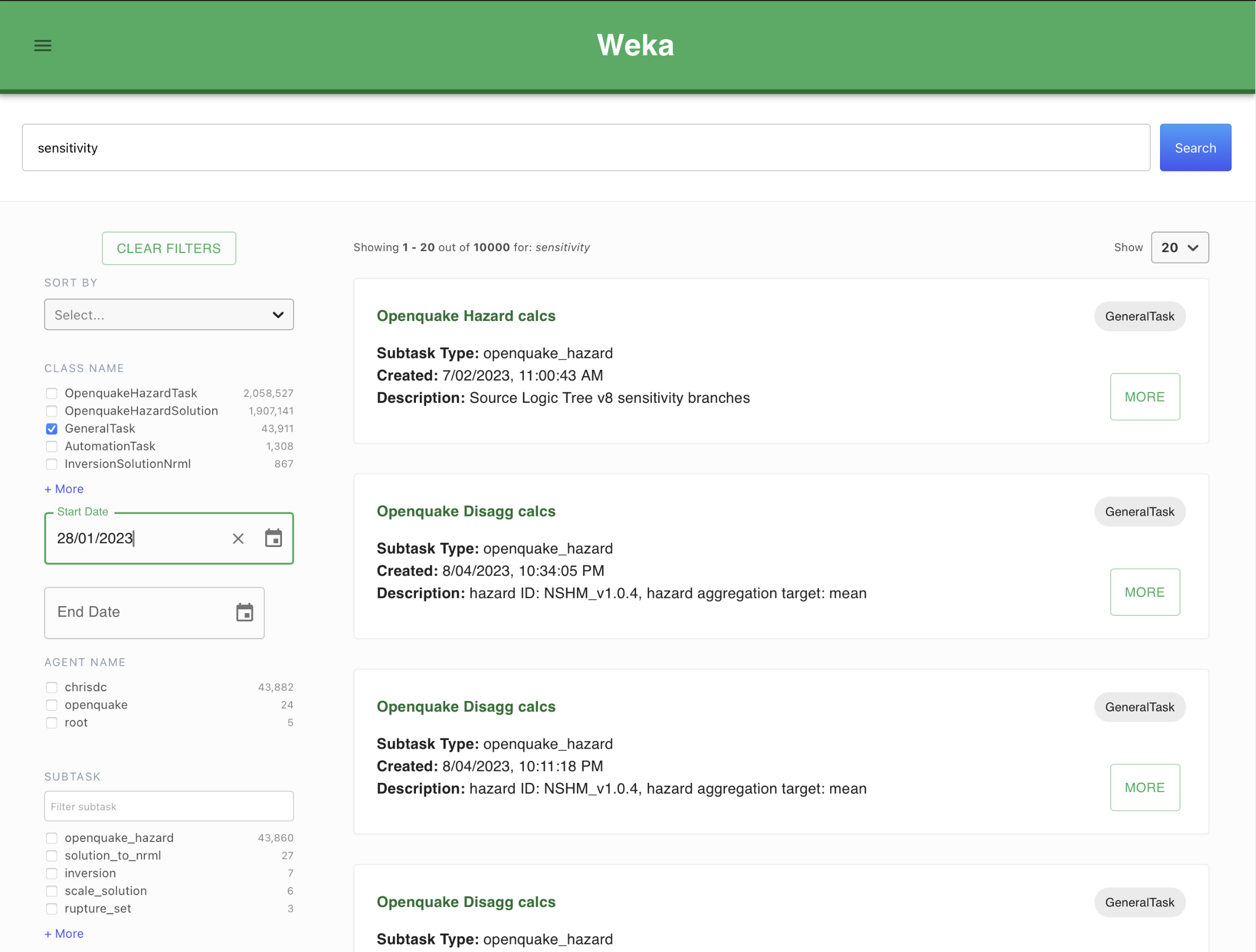Screen dimensions: 1256x952
Task: Check the AutomationTask class filter
Action: pyautogui.click(x=52, y=446)
